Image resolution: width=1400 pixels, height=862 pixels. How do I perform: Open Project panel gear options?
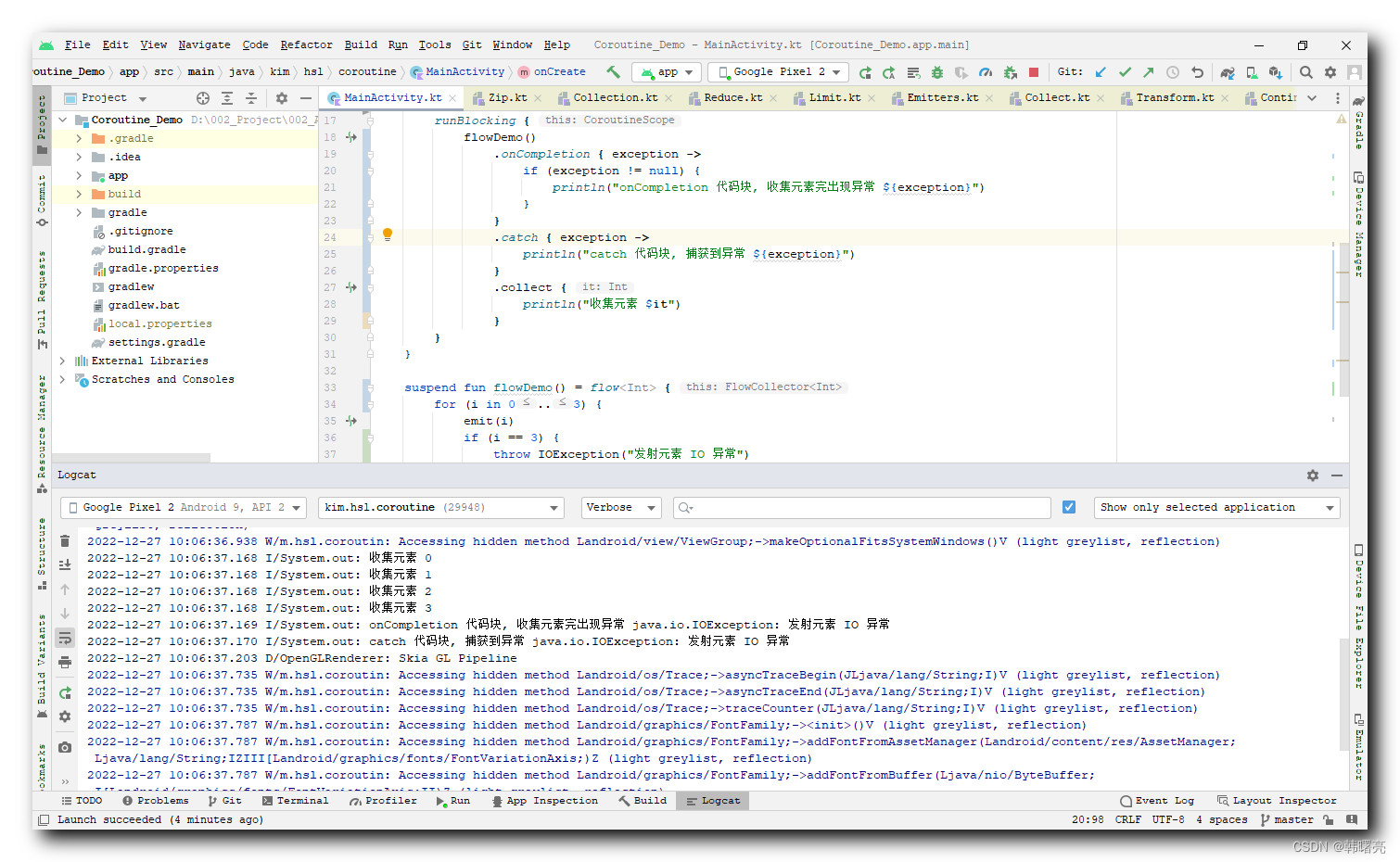click(282, 98)
